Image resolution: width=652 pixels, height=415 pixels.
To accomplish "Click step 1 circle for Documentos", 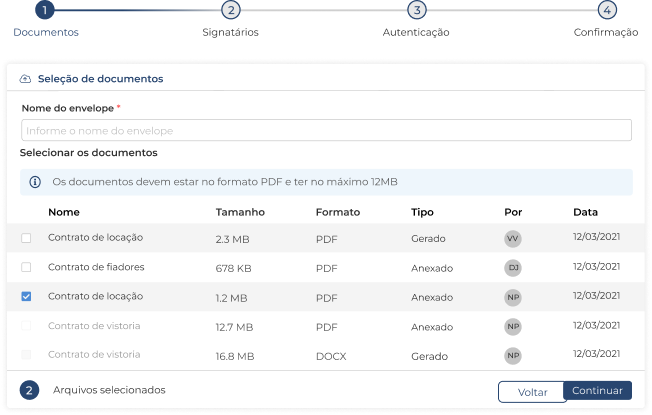I will pyautogui.click(x=44, y=10).
